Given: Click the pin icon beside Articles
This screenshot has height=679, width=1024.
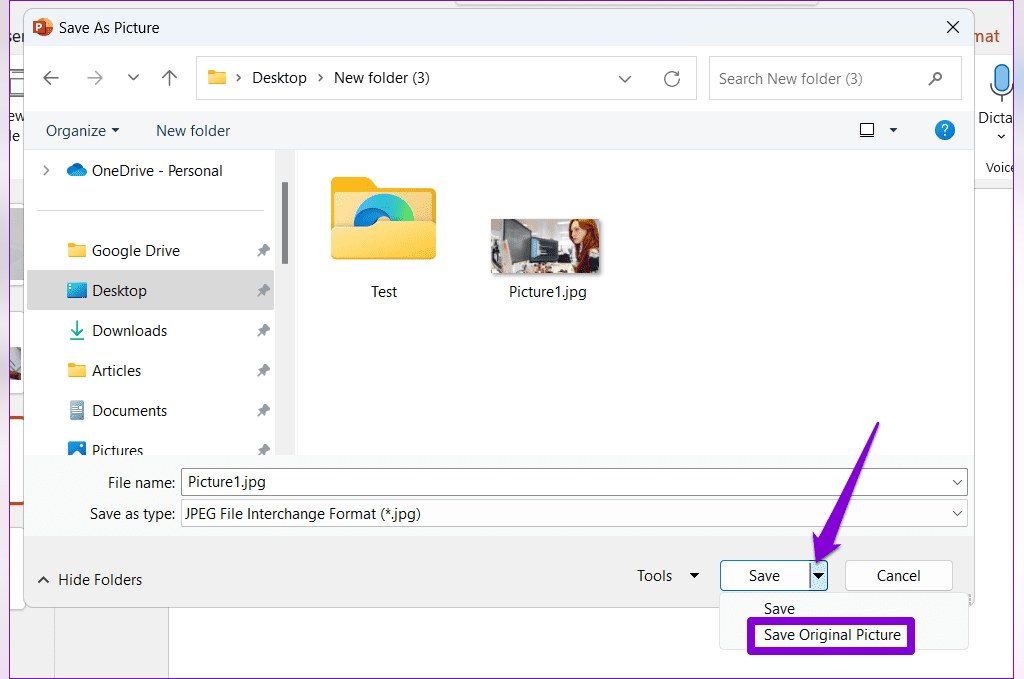Looking at the screenshot, I should pos(263,371).
